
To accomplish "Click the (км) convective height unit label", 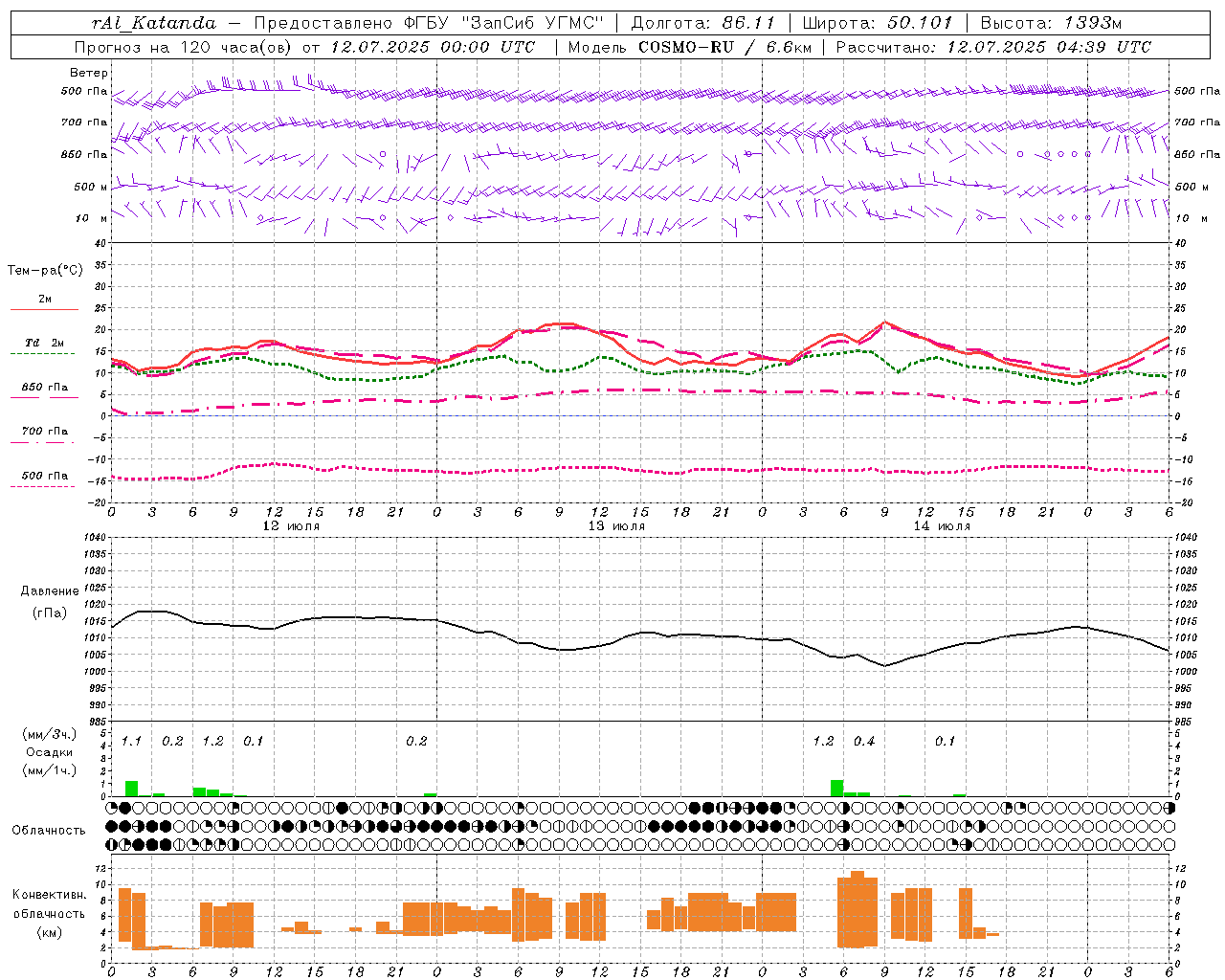I will 50,931.
